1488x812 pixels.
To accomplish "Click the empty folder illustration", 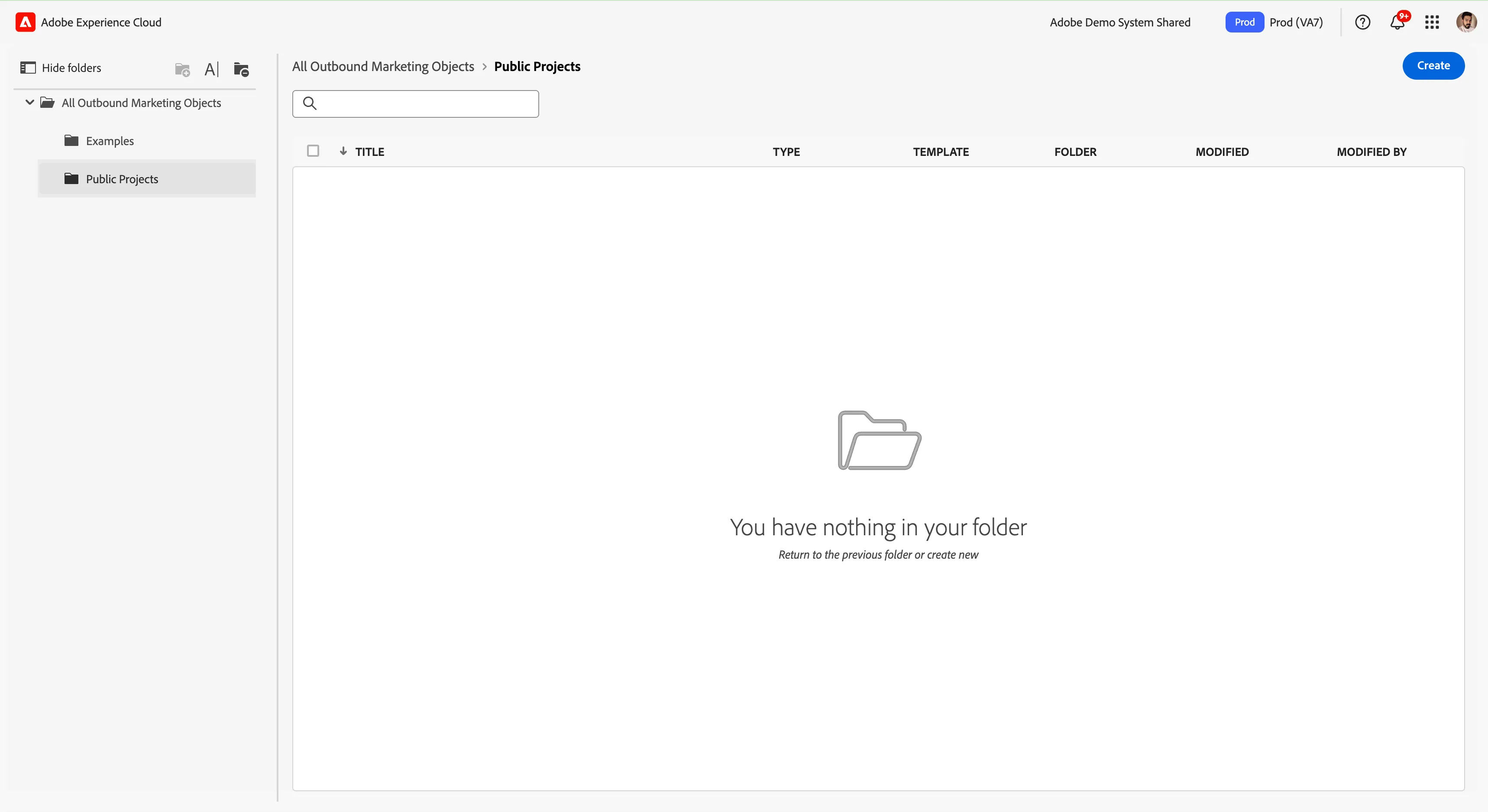I will click(x=879, y=440).
